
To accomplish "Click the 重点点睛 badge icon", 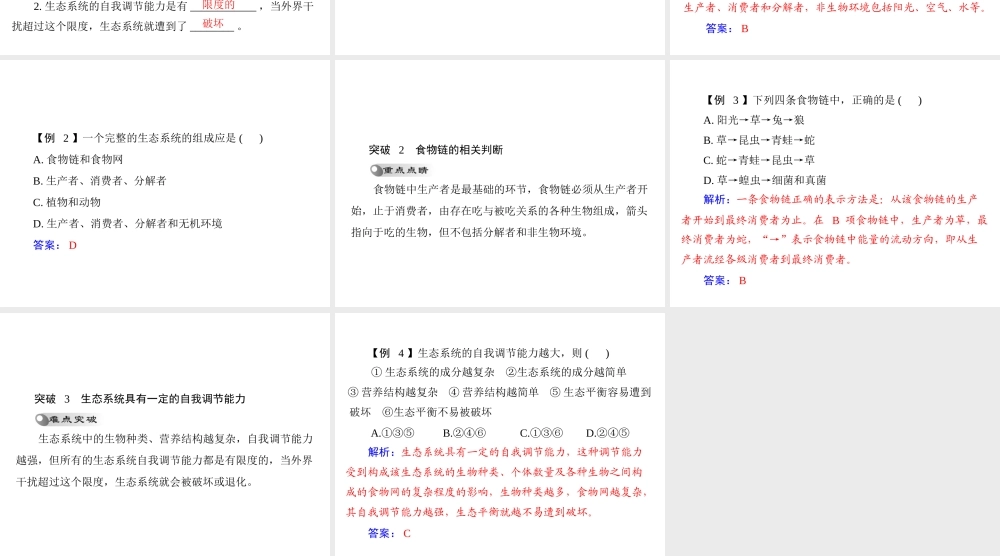I will pos(399,170).
